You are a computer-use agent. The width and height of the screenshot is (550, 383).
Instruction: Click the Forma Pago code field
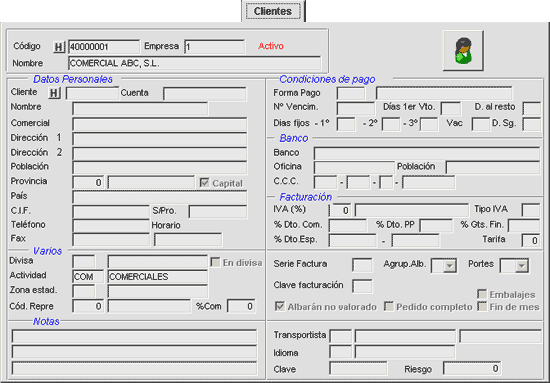point(351,94)
